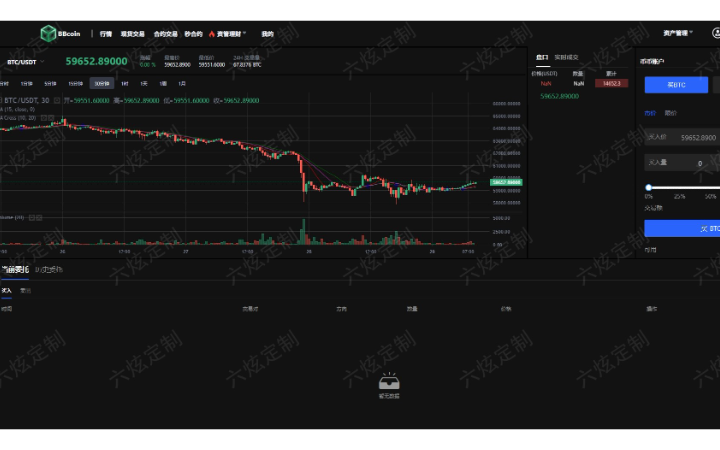720x450 pixels.
Task: Select the 1时 chart interval
Action: 124,84
